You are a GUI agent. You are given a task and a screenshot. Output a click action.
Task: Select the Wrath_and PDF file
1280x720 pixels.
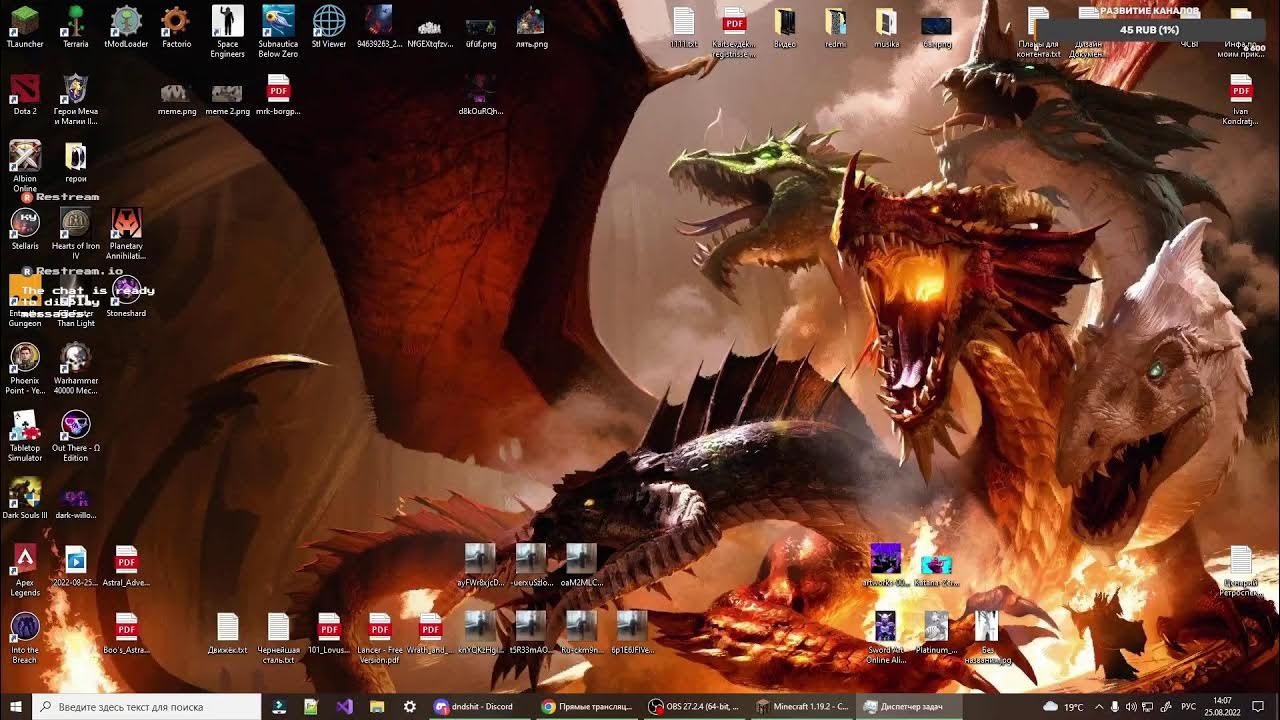[x=431, y=632]
